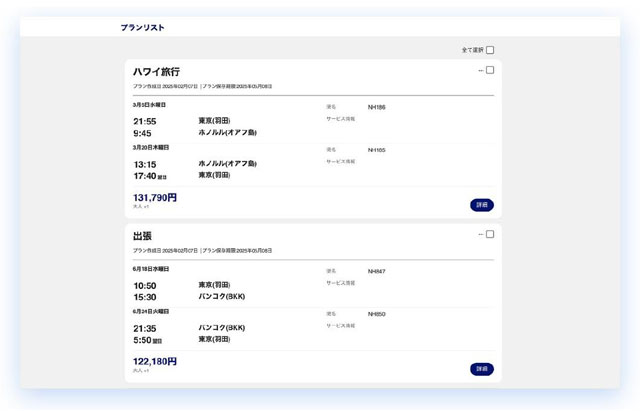Click the 131,790円 price

click(155, 198)
